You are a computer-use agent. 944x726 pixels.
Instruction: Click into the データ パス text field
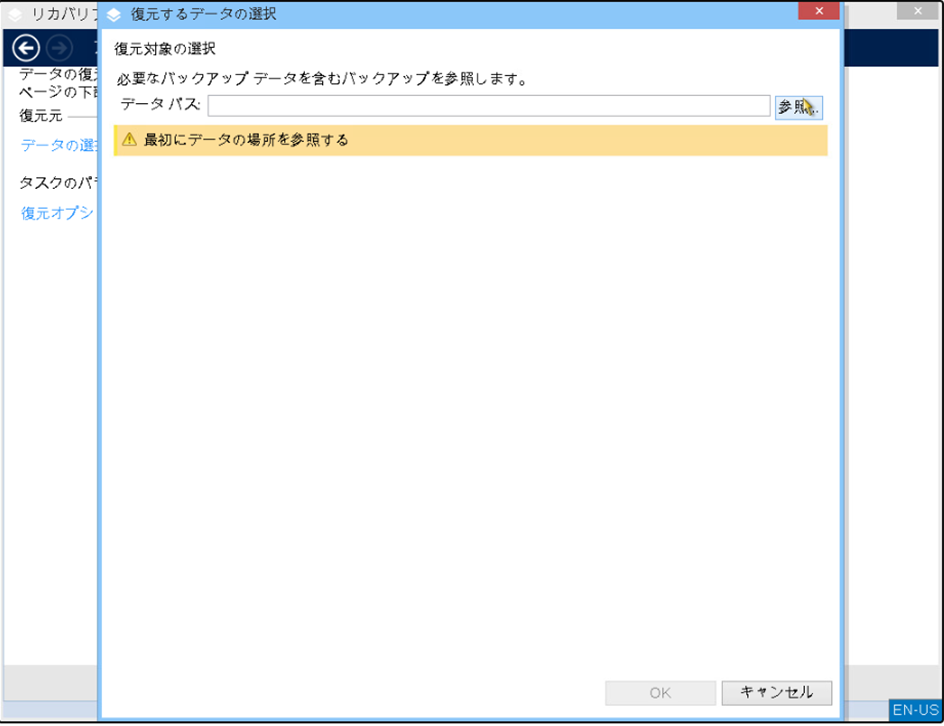[488, 106]
